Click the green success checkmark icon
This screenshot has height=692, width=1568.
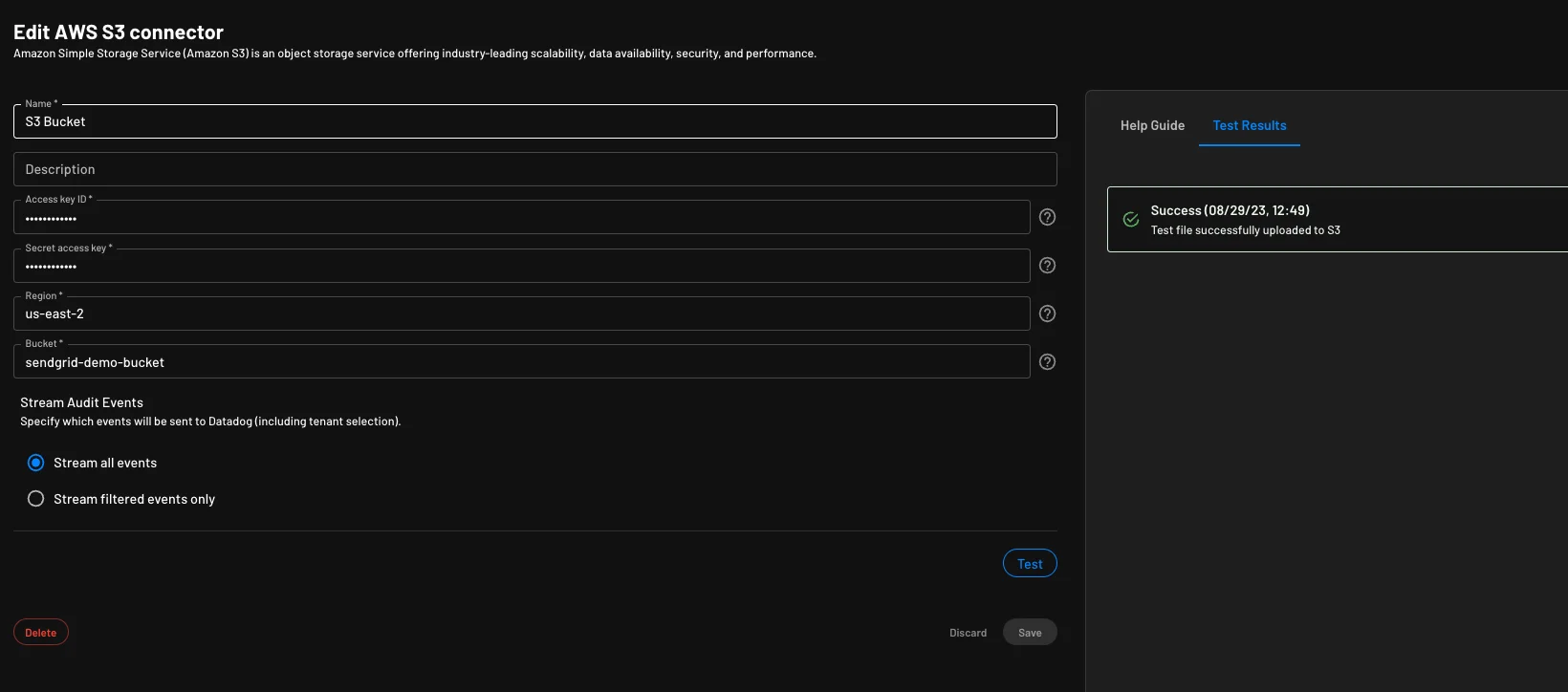coord(1130,220)
